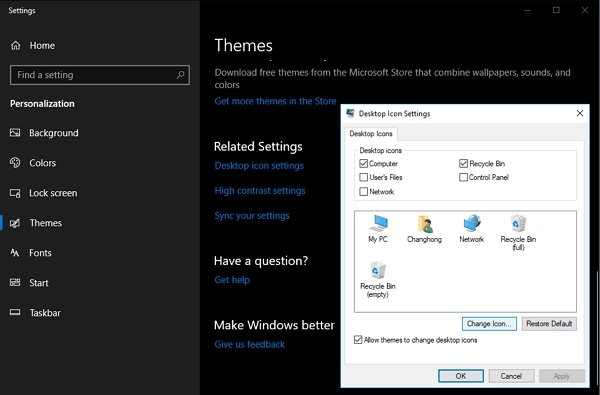The image size is (600, 395).
Task: Switch to the Desktop Icons tab
Action: 371,134
